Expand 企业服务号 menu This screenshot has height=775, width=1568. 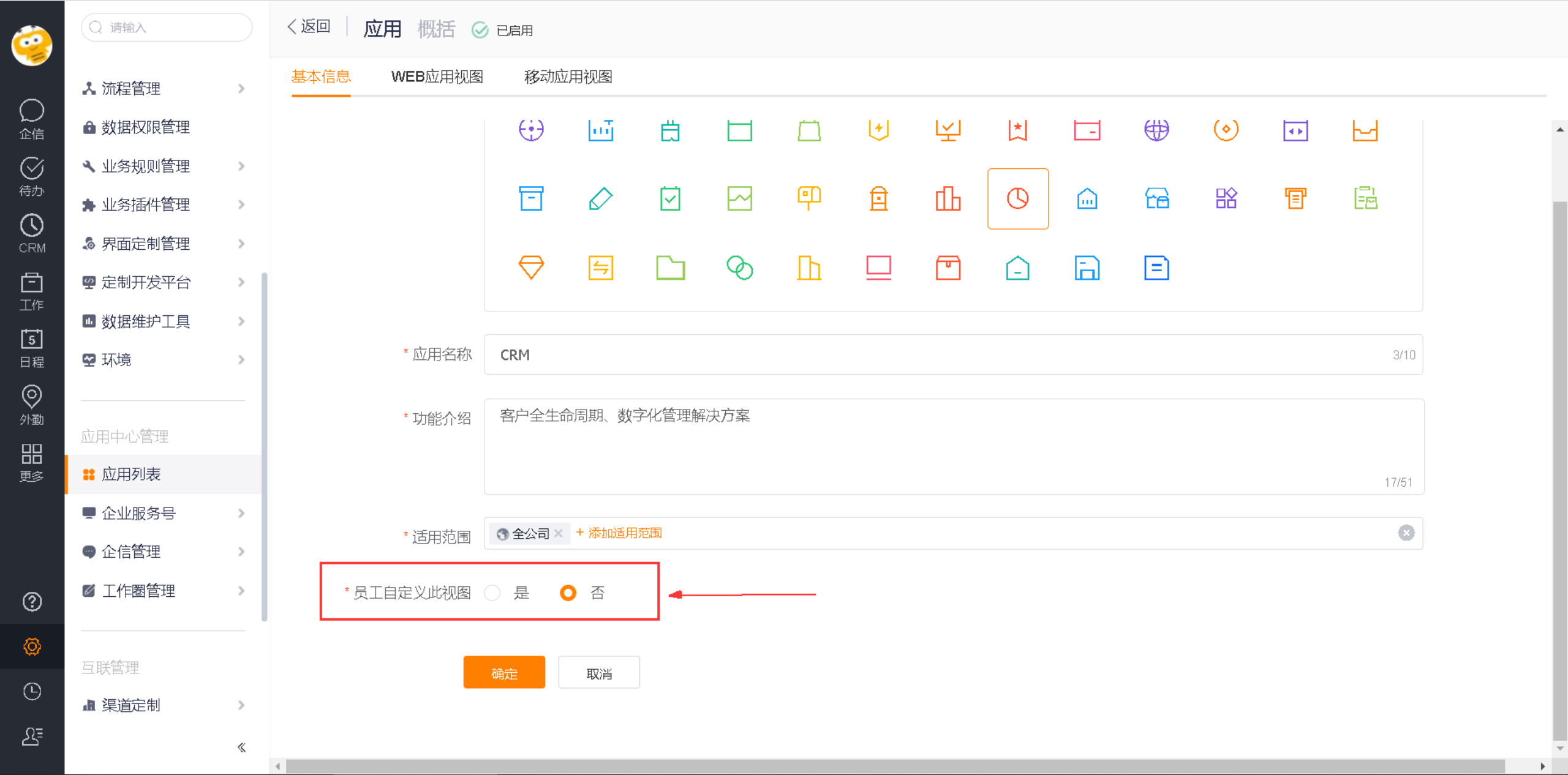pyautogui.click(x=164, y=513)
